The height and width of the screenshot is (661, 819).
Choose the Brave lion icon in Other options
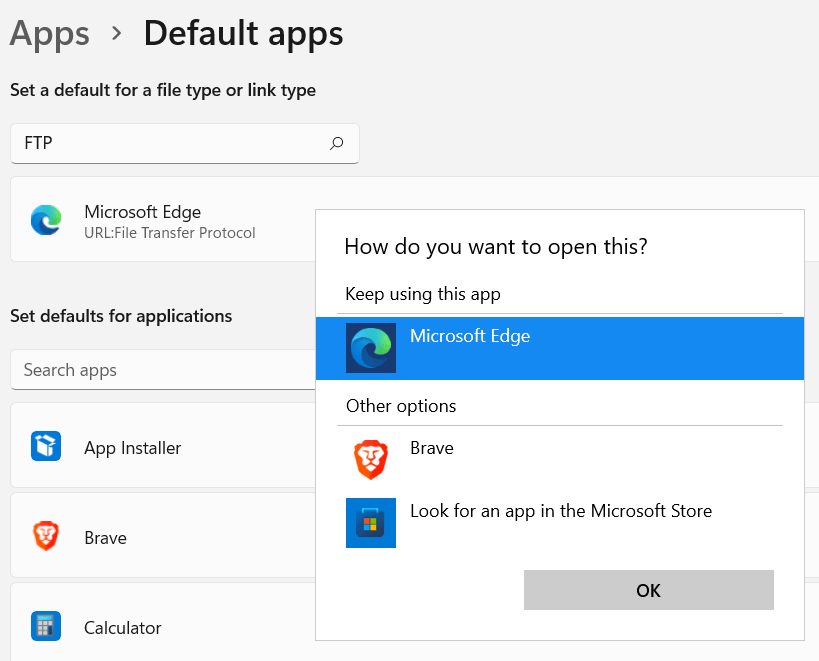coord(371,459)
